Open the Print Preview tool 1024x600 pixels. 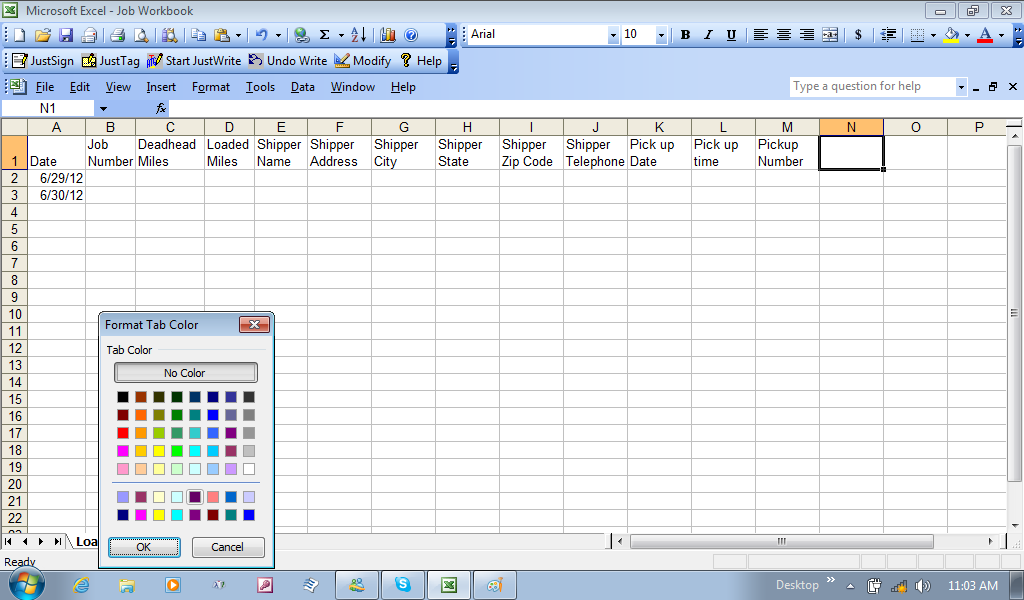pyautogui.click(x=141, y=35)
